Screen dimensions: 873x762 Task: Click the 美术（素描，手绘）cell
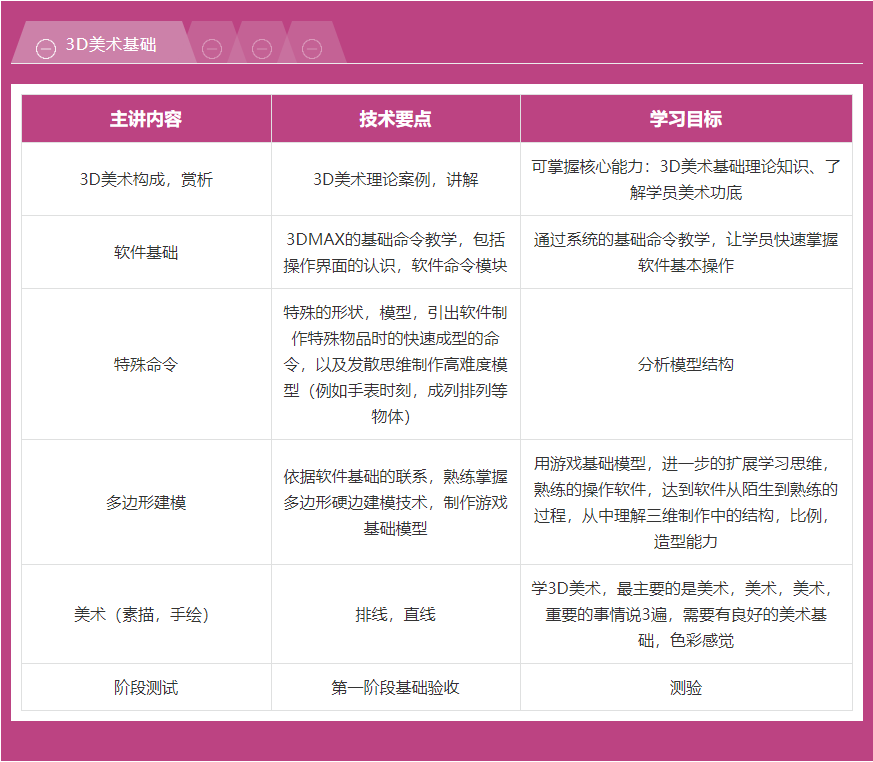(x=146, y=615)
